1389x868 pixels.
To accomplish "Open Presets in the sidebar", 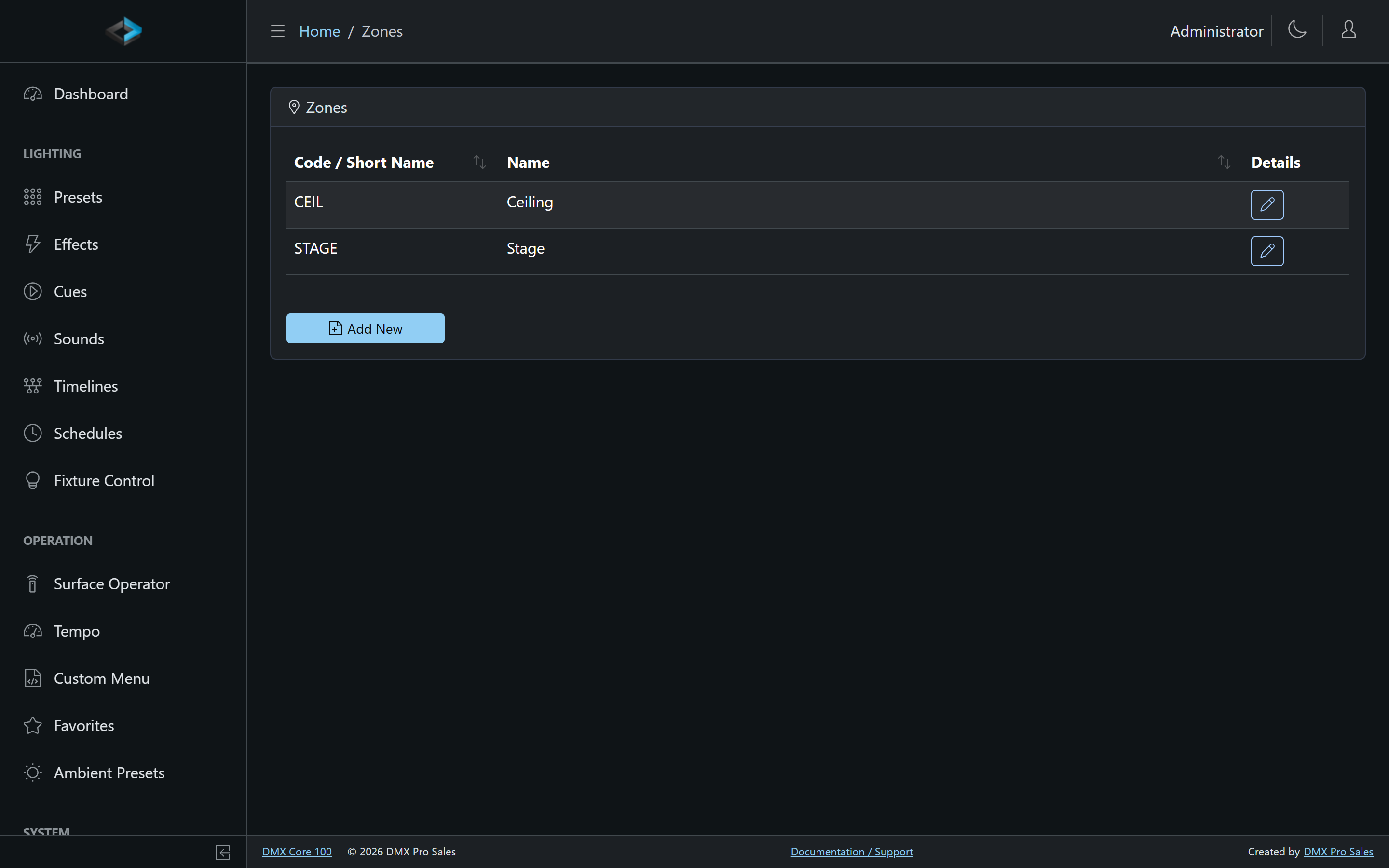I will point(123,197).
